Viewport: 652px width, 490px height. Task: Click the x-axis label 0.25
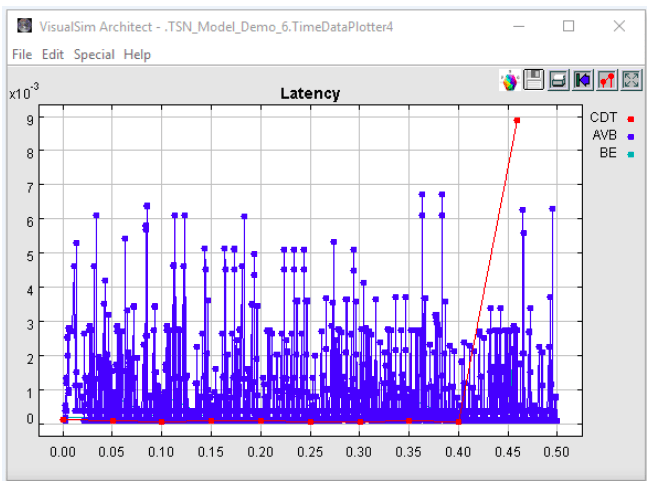tap(310, 452)
